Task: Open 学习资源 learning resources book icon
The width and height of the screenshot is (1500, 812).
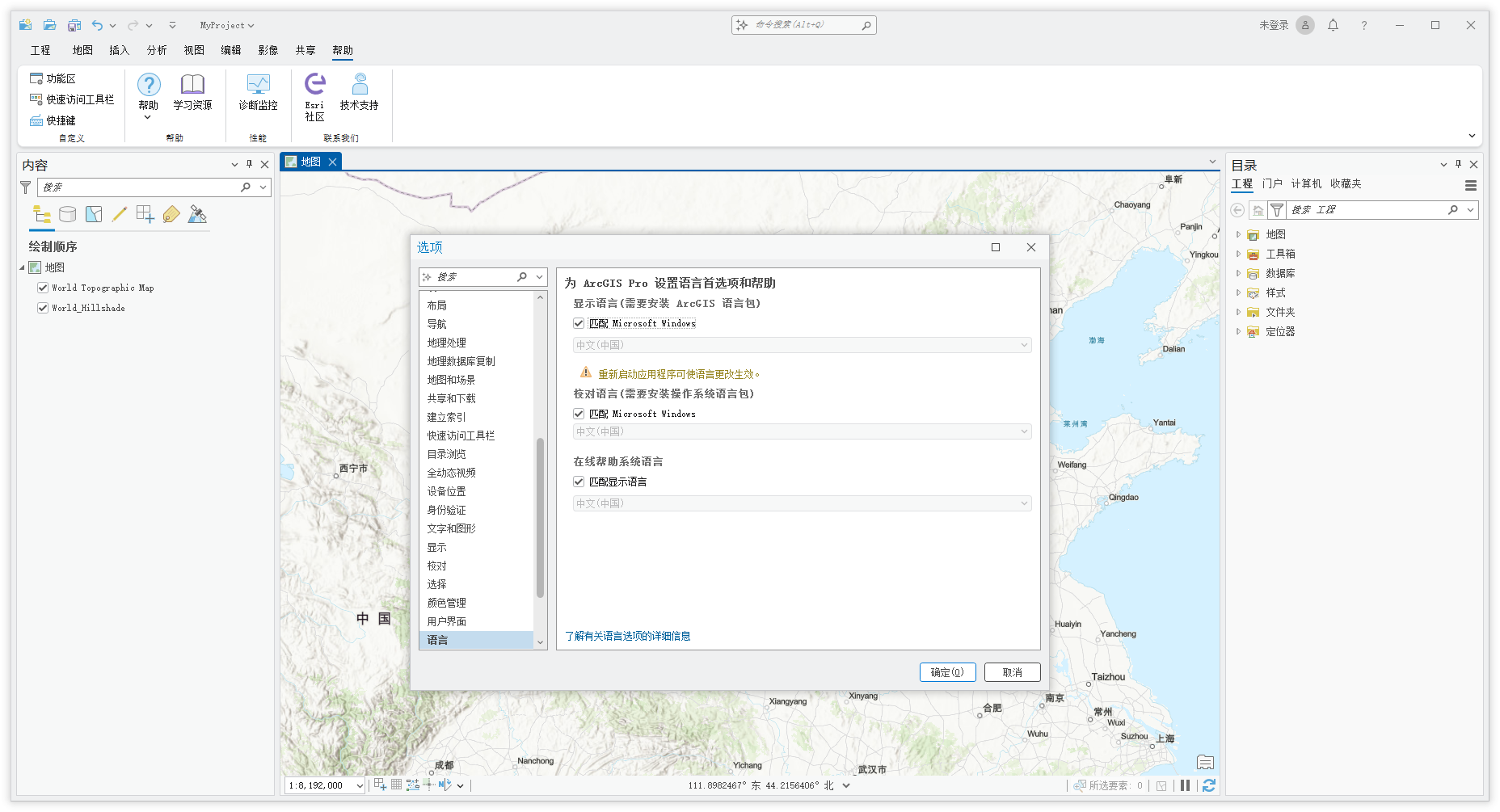Action: 192,91
